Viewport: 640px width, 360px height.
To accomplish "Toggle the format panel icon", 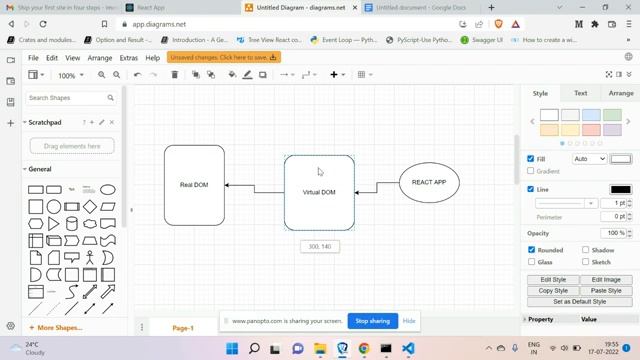I will [x=619, y=74].
